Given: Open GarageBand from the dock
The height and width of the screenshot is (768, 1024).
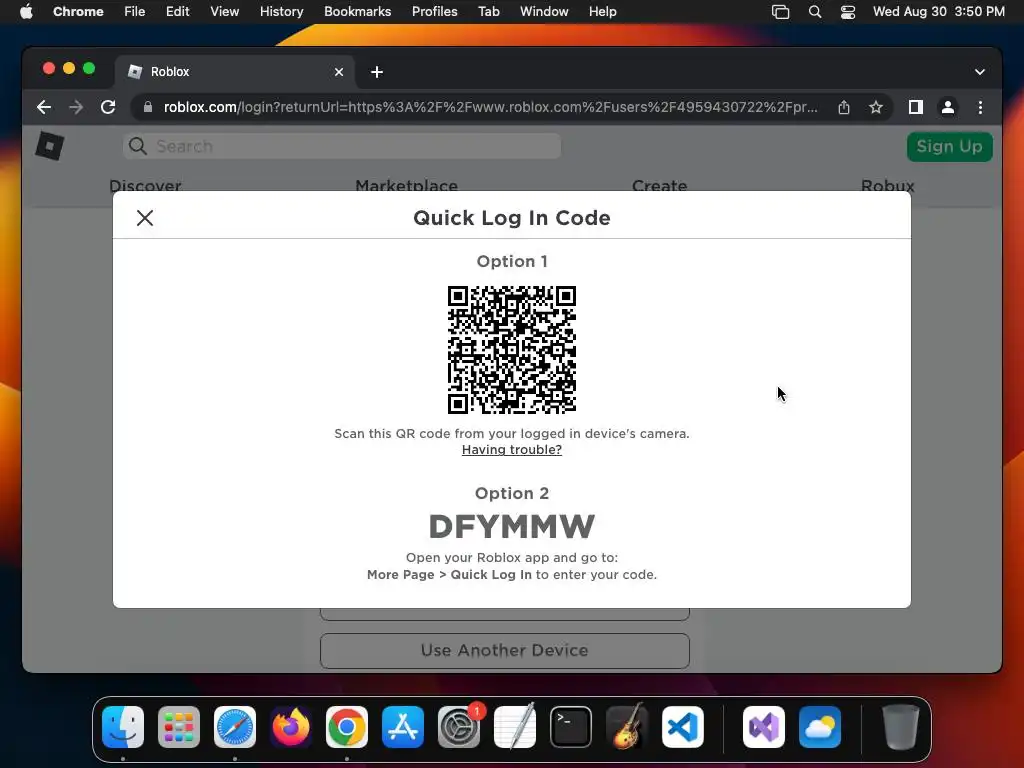Looking at the screenshot, I should click(x=627, y=727).
